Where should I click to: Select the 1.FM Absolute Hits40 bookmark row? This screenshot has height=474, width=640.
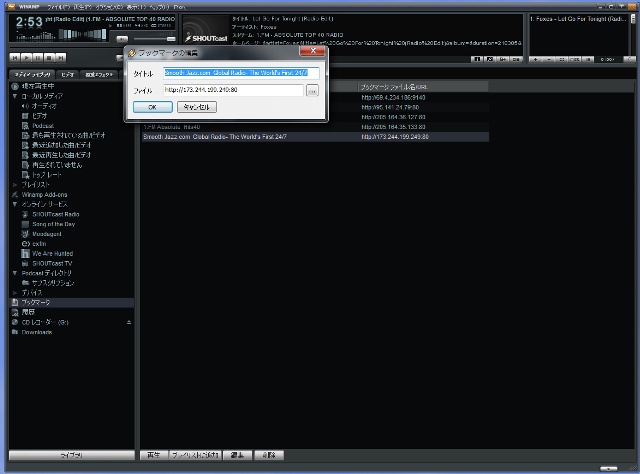(315, 127)
